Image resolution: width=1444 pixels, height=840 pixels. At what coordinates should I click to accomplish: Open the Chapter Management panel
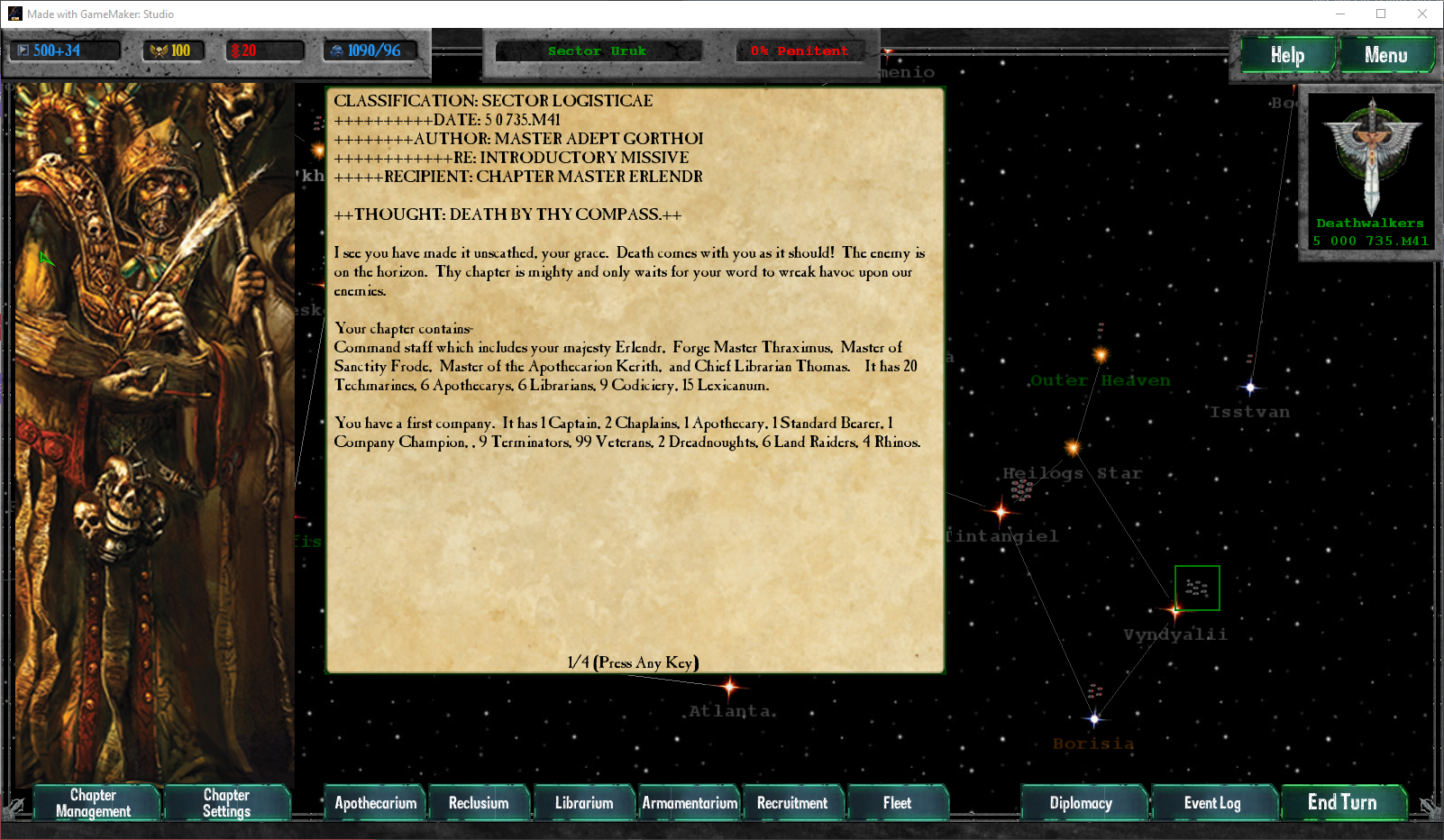[x=94, y=802]
